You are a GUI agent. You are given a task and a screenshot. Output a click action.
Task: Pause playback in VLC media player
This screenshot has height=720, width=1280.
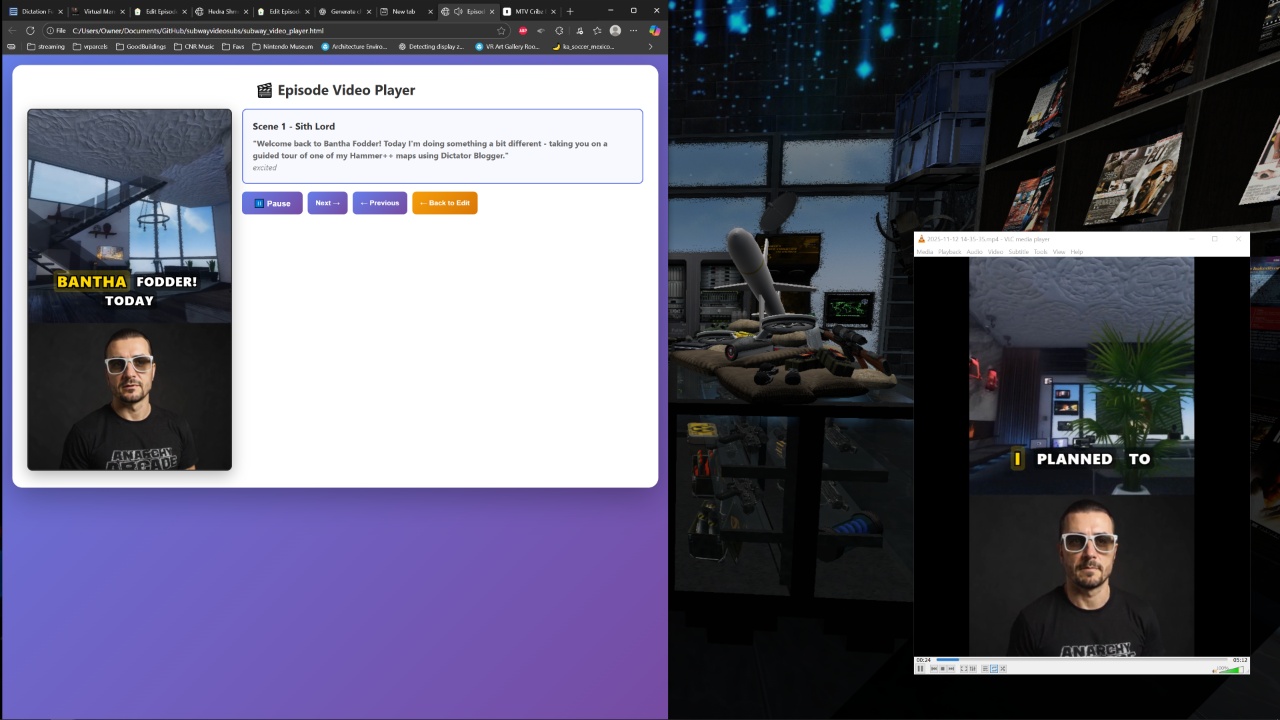coord(920,669)
